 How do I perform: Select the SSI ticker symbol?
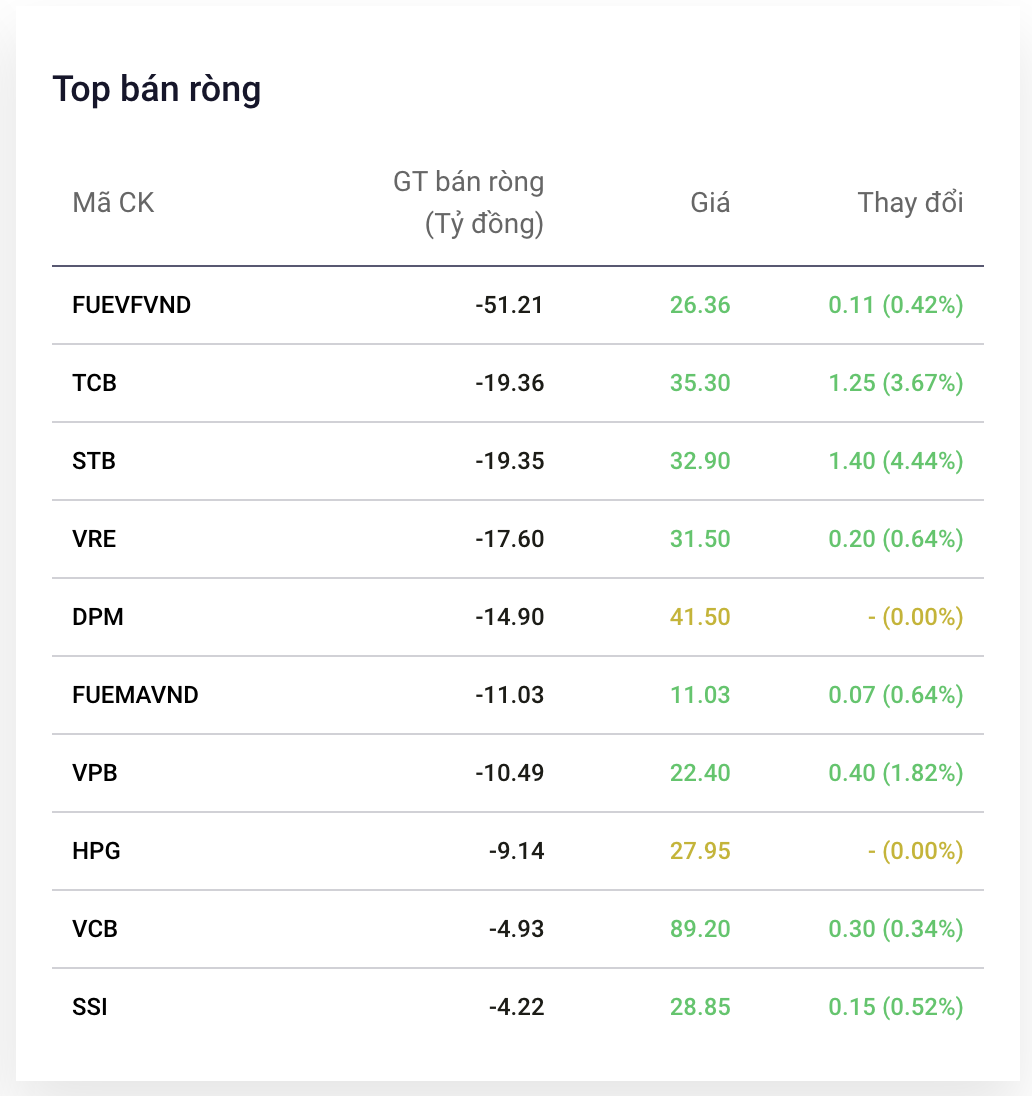[x=89, y=1007]
